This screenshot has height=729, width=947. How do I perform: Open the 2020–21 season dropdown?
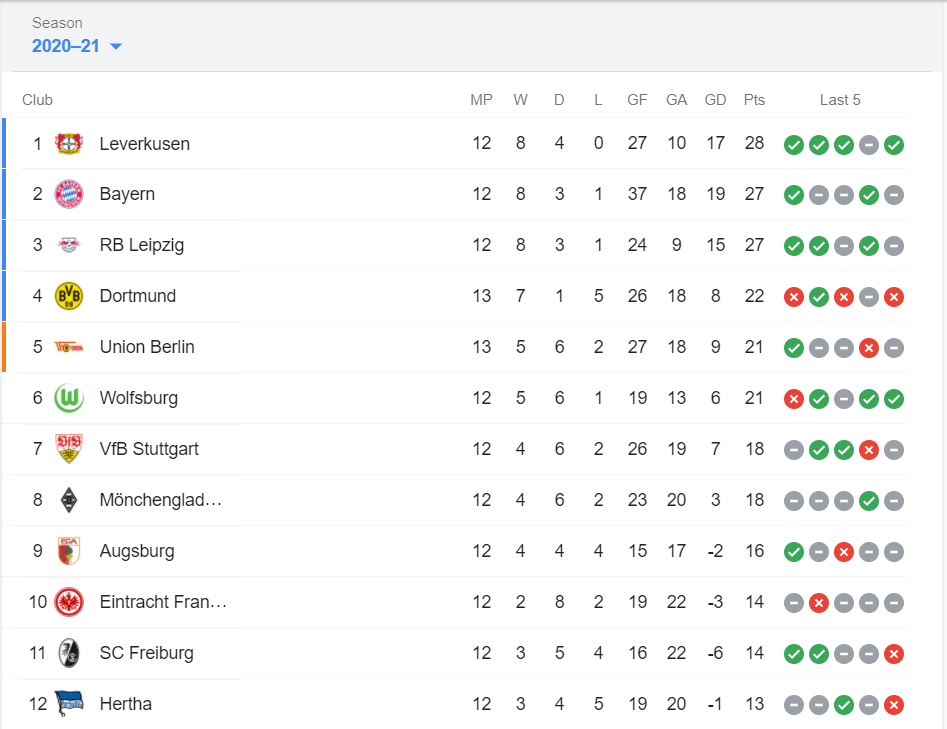77,46
